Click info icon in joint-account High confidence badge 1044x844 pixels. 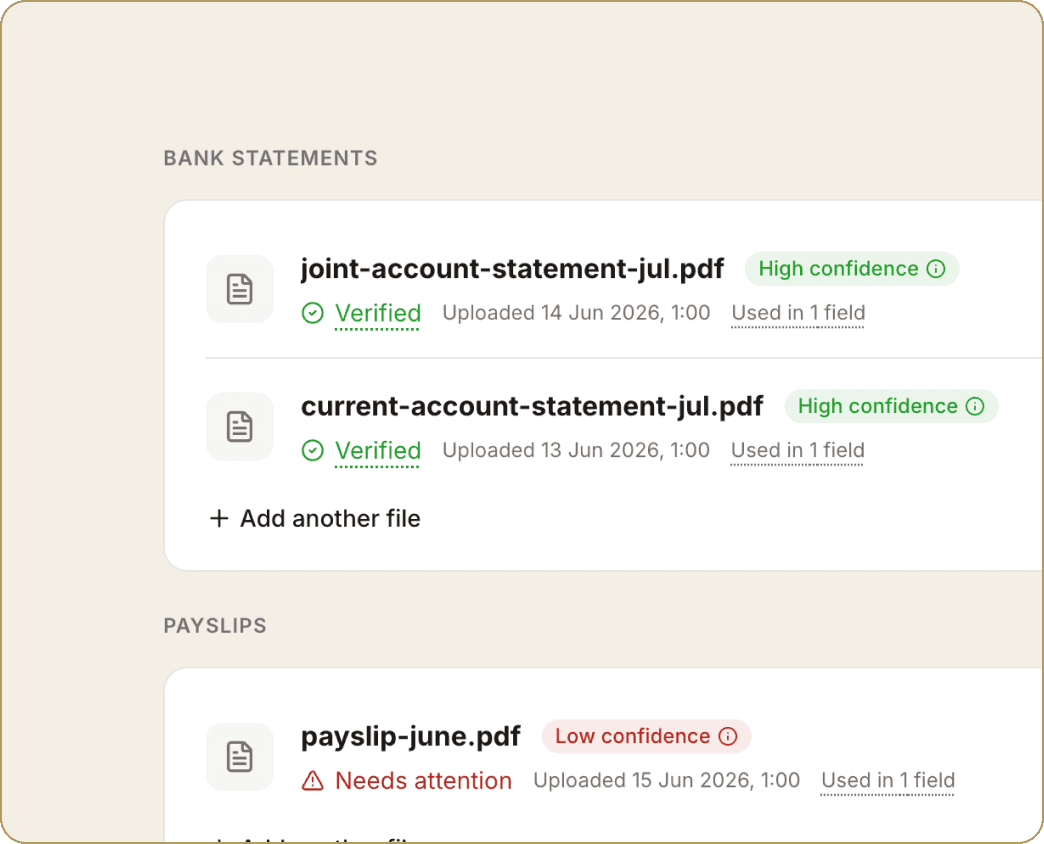[935, 269]
